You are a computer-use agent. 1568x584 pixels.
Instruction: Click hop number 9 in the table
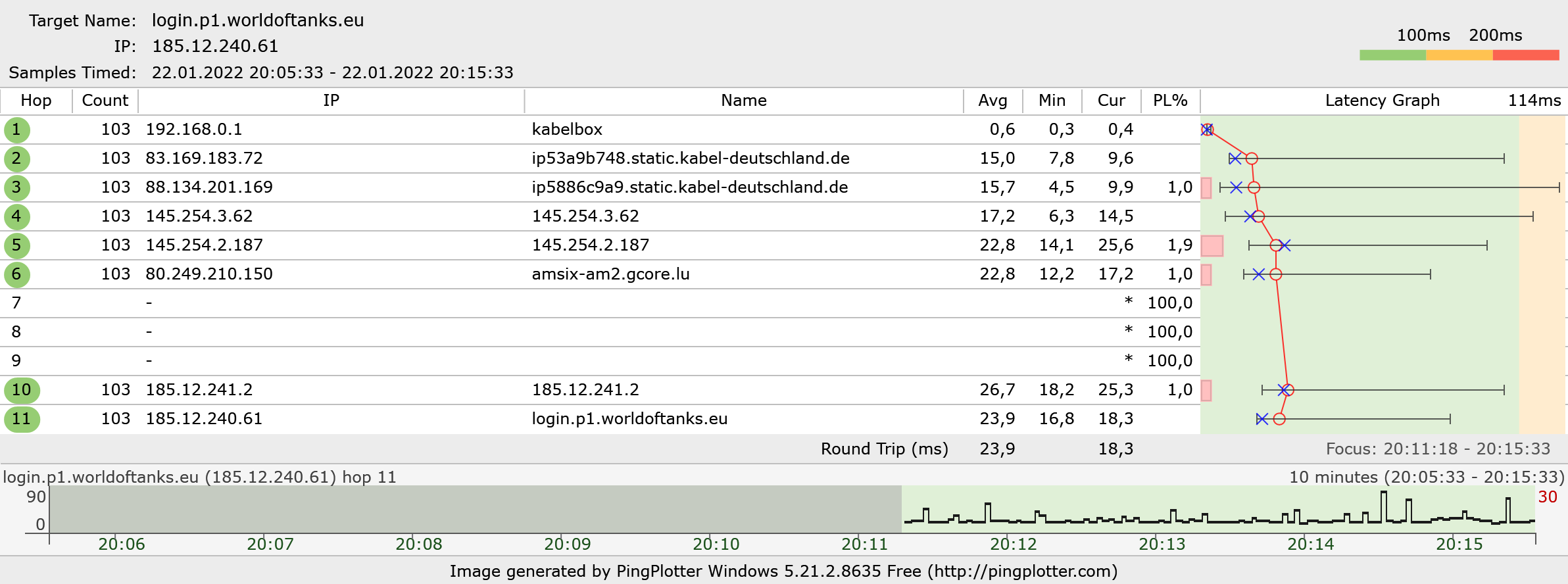[x=16, y=361]
